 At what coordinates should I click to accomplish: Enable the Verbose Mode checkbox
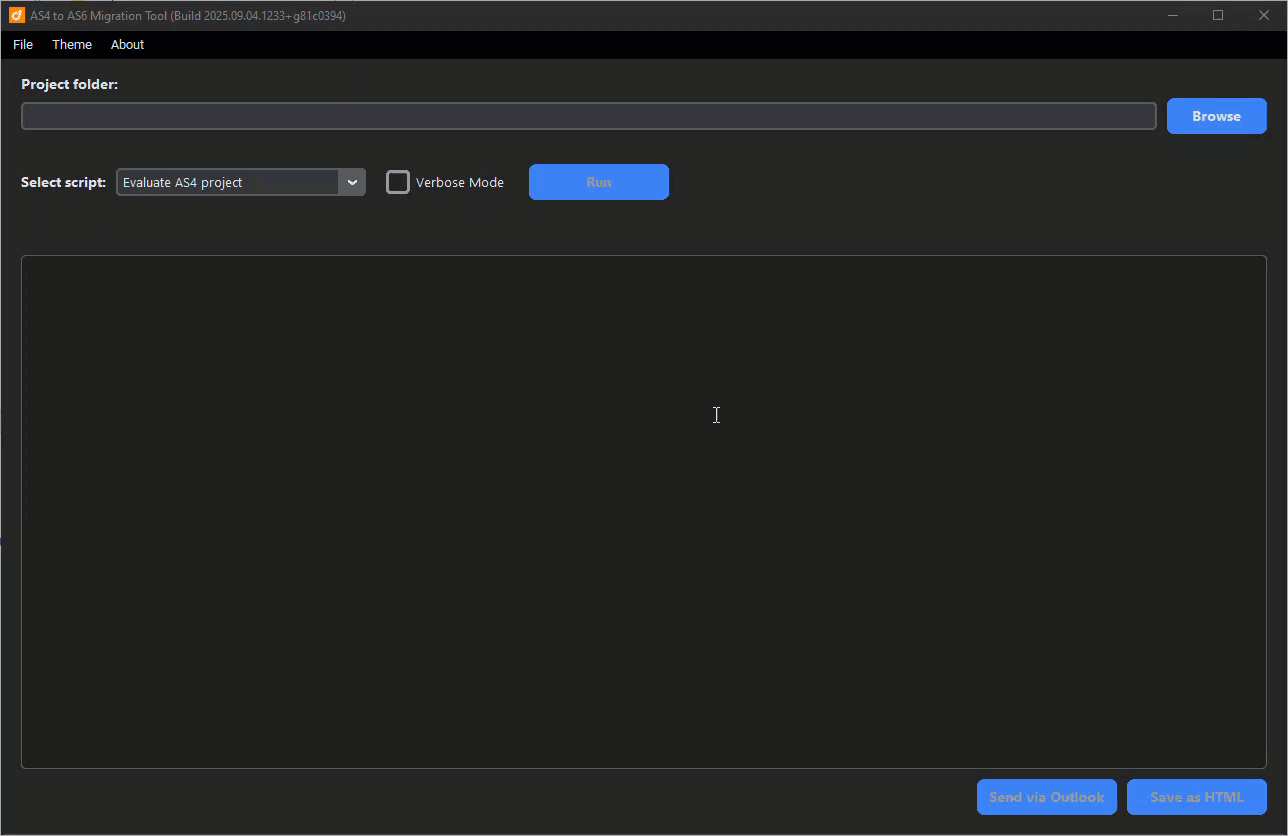398,182
